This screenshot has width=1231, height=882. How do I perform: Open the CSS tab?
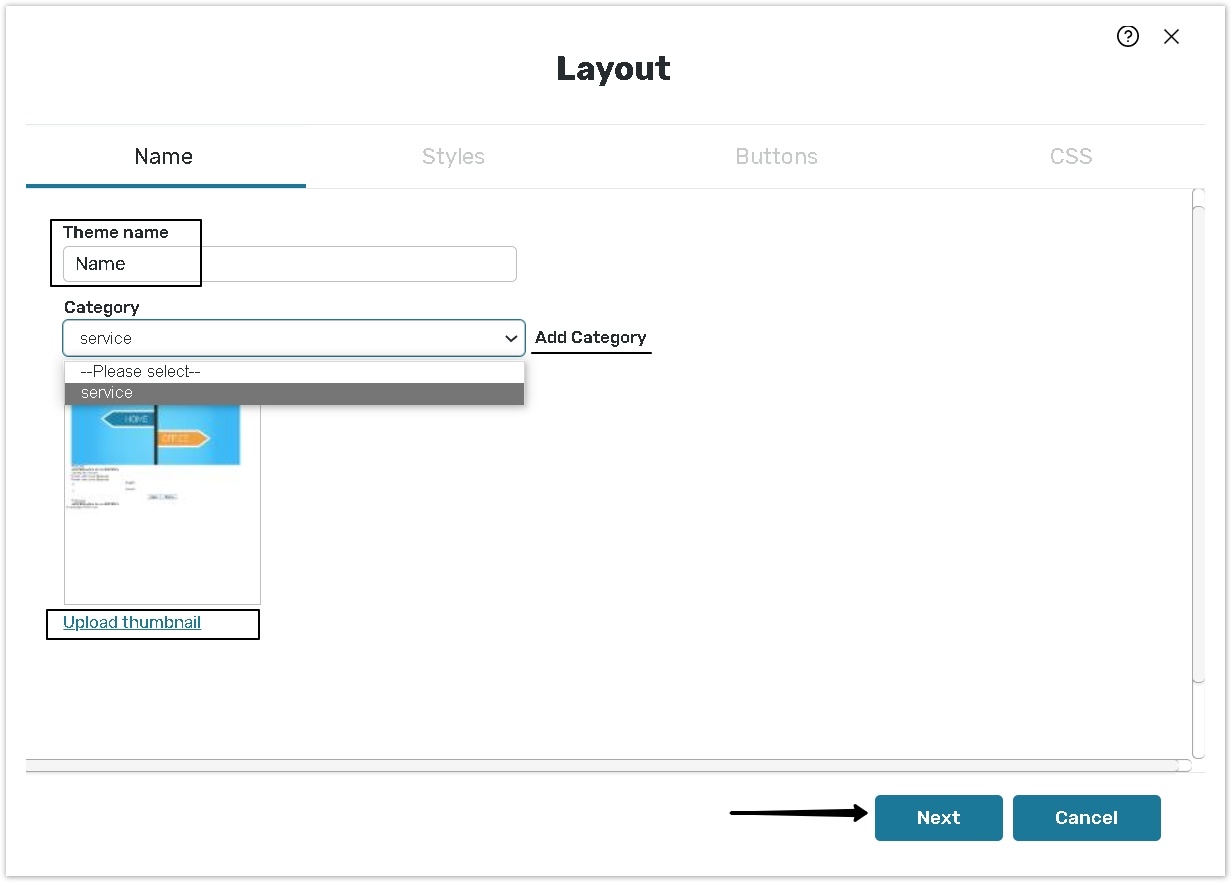[x=1070, y=156]
